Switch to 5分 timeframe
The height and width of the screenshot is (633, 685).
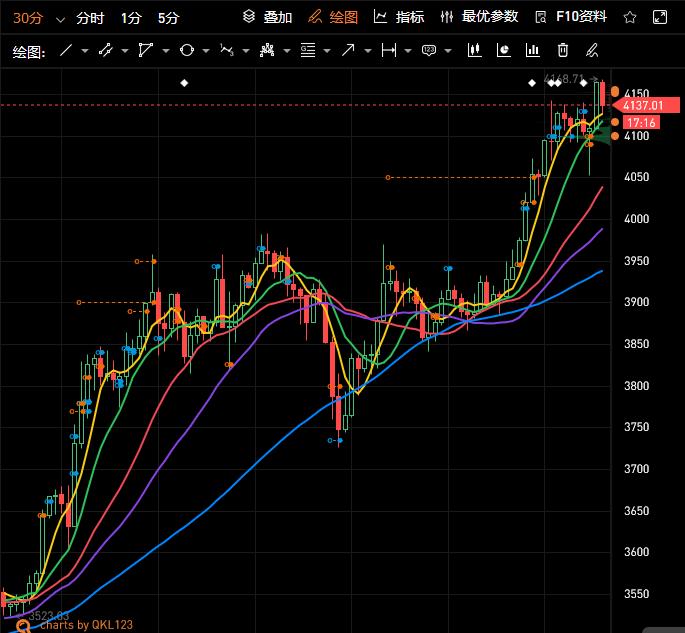168,18
